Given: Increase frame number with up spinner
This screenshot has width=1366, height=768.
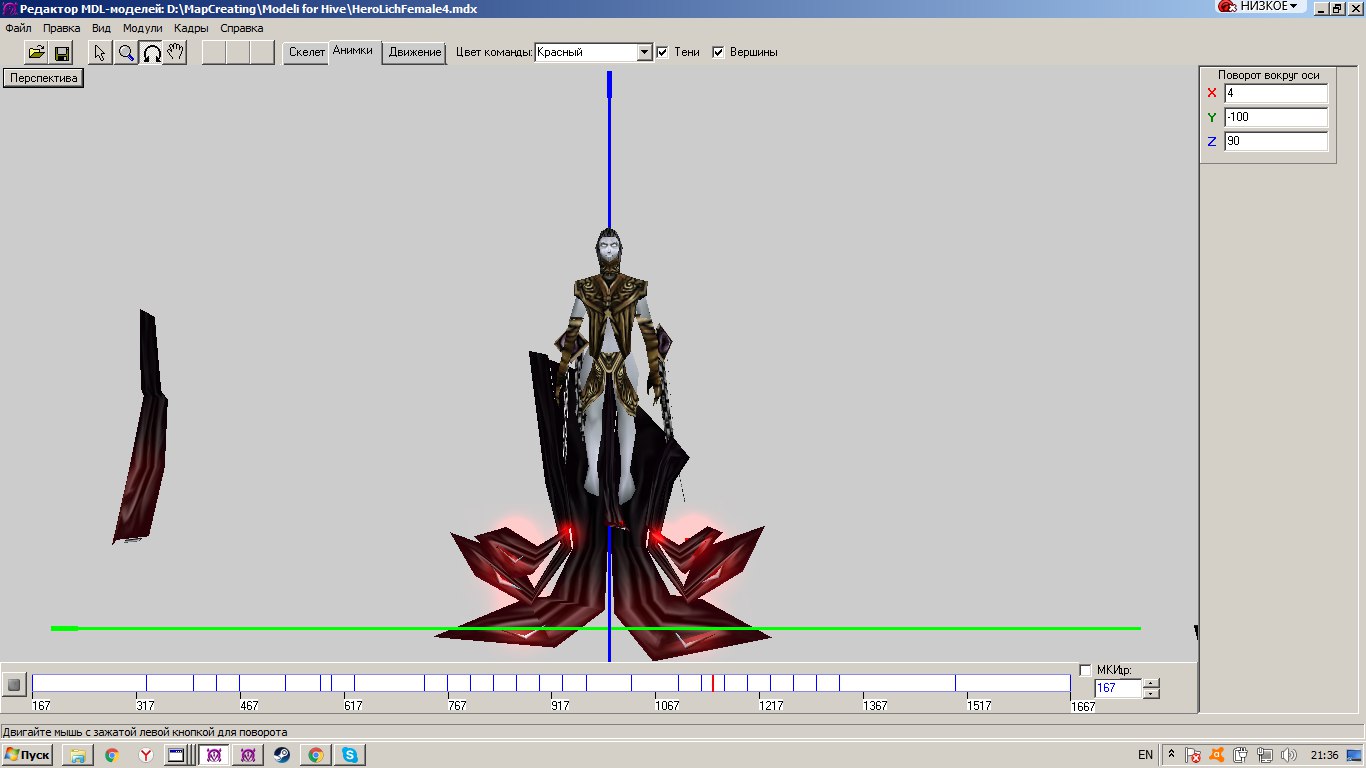Looking at the screenshot, I should 1151,684.
